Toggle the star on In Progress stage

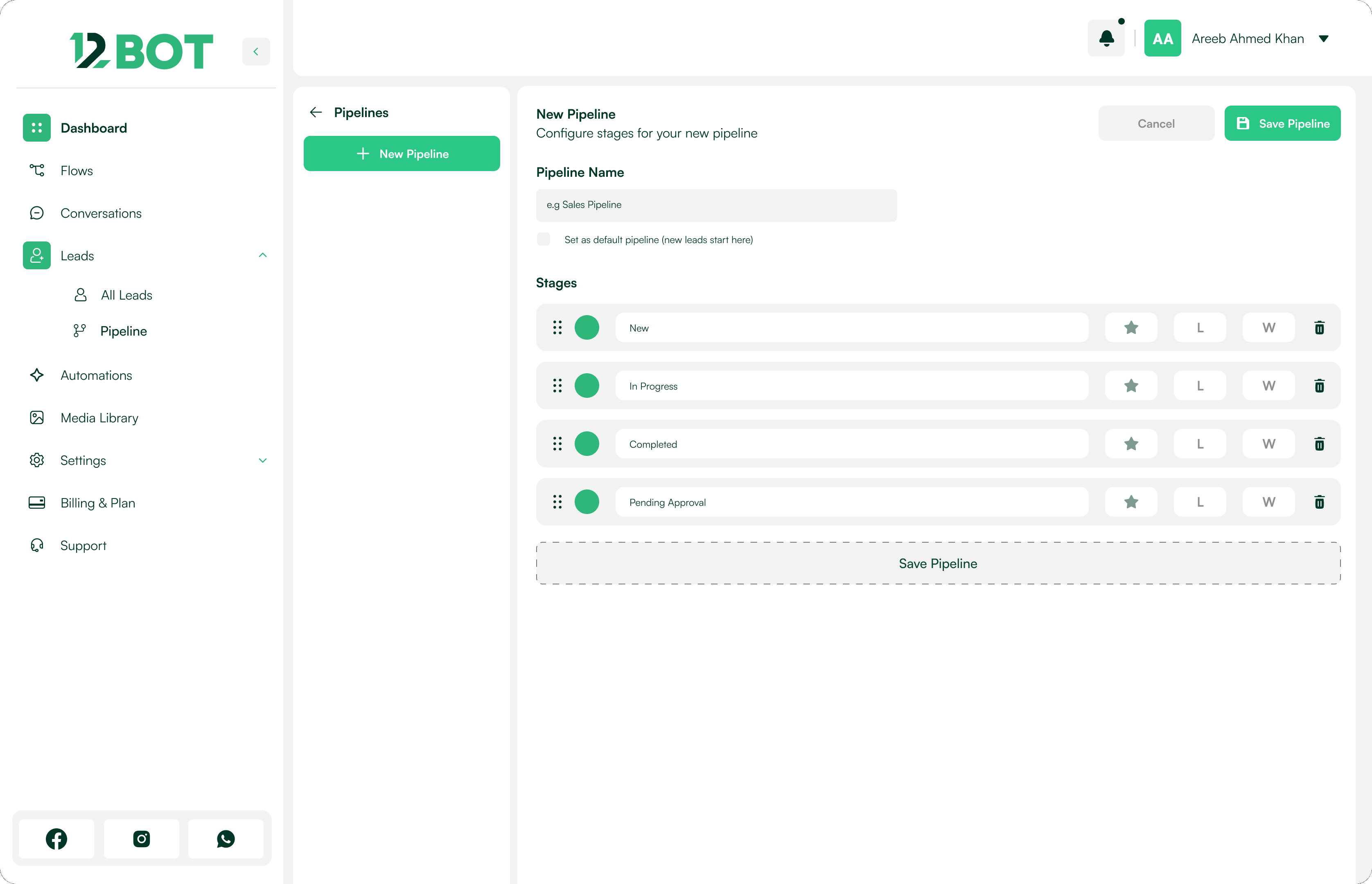pyautogui.click(x=1131, y=386)
